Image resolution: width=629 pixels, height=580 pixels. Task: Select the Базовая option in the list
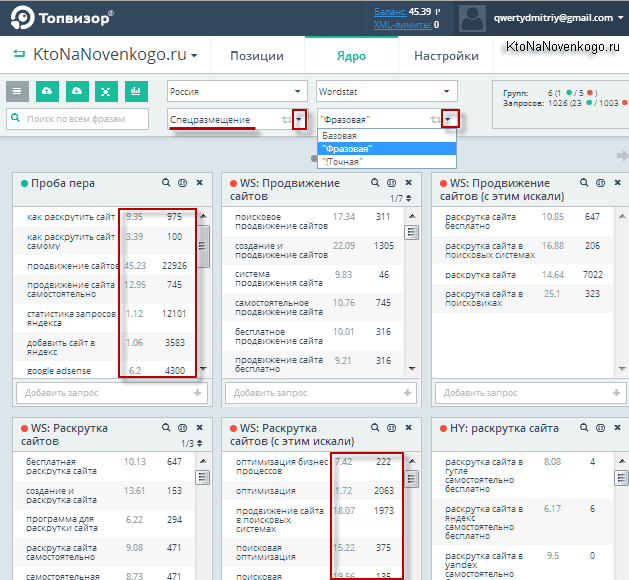(340, 135)
